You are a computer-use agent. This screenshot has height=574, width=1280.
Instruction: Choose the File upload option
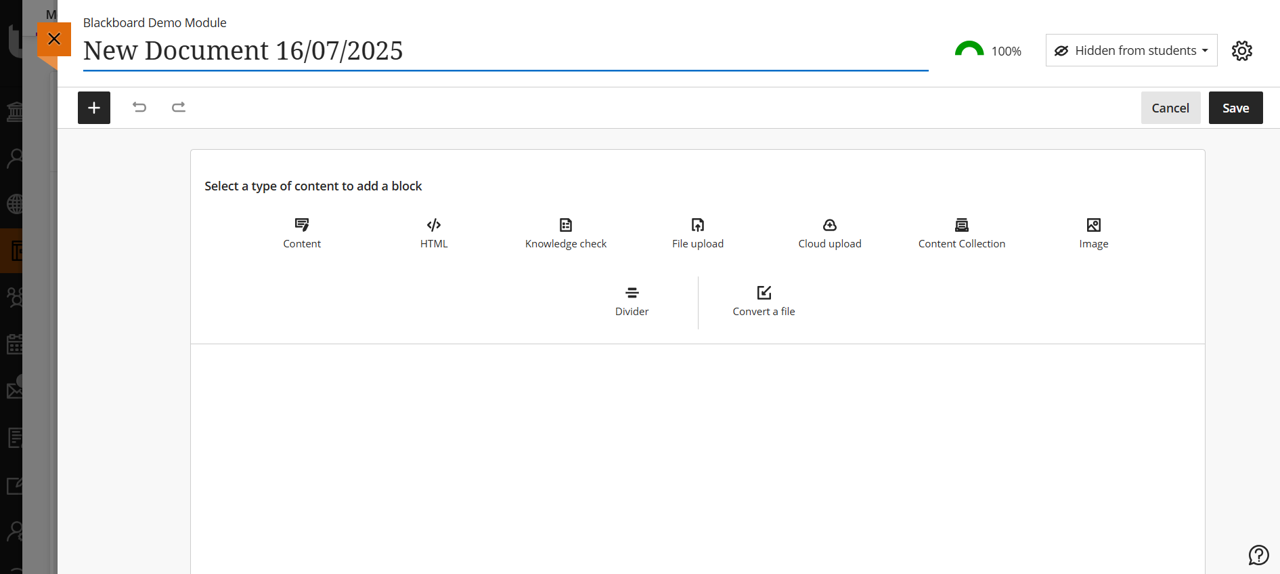coord(698,234)
